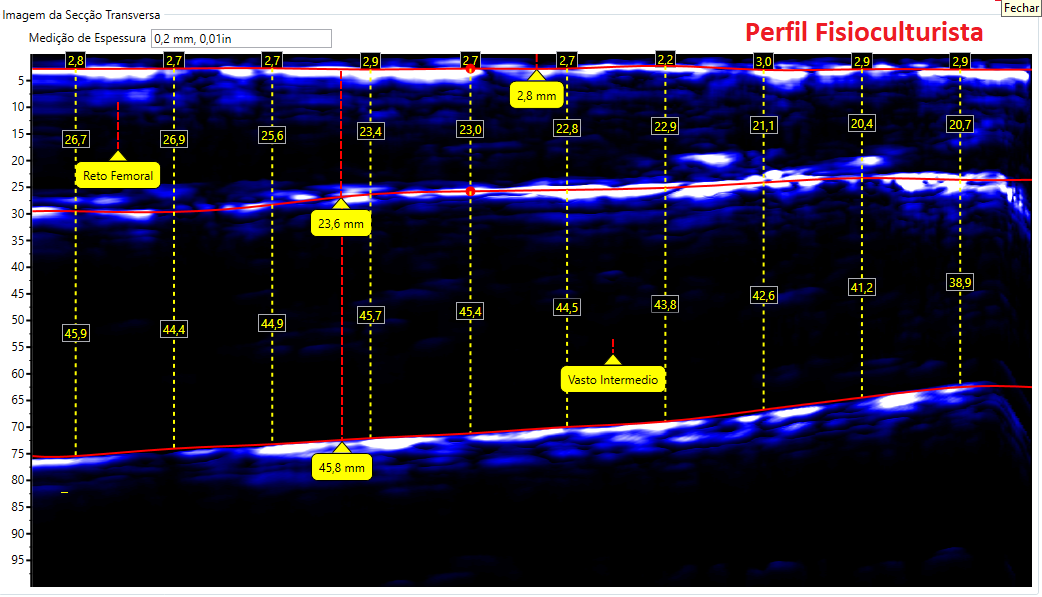Click the 2,8 mm callout
Image resolution: width=1042 pixels, height=597 pixels.
(x=537, y=96)
